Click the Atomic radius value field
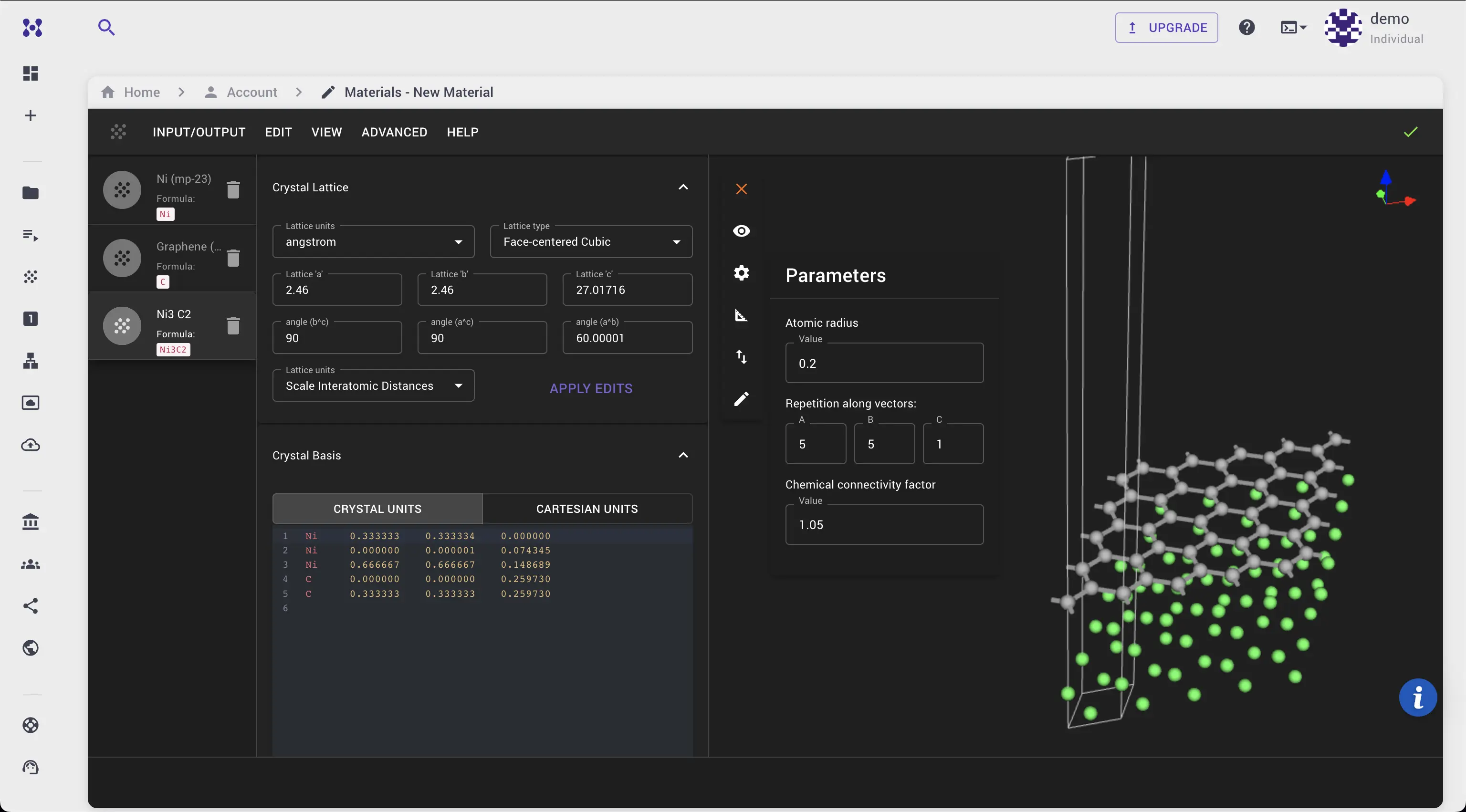Screen dimensions: 1466x812 884,364
